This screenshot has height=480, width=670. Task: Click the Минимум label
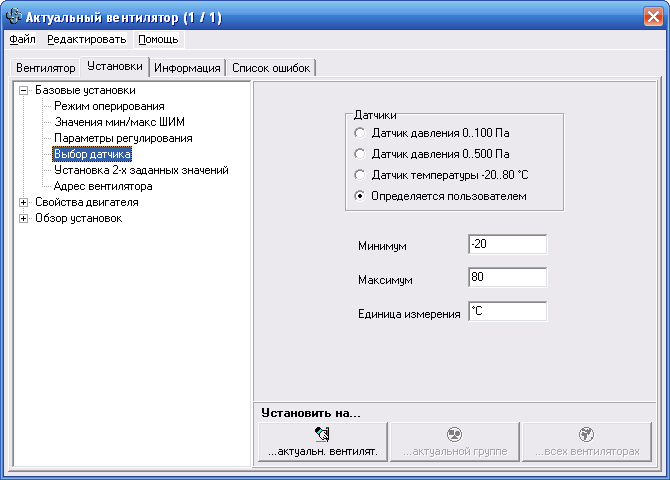pyautogui.click(x=382, y=246)
